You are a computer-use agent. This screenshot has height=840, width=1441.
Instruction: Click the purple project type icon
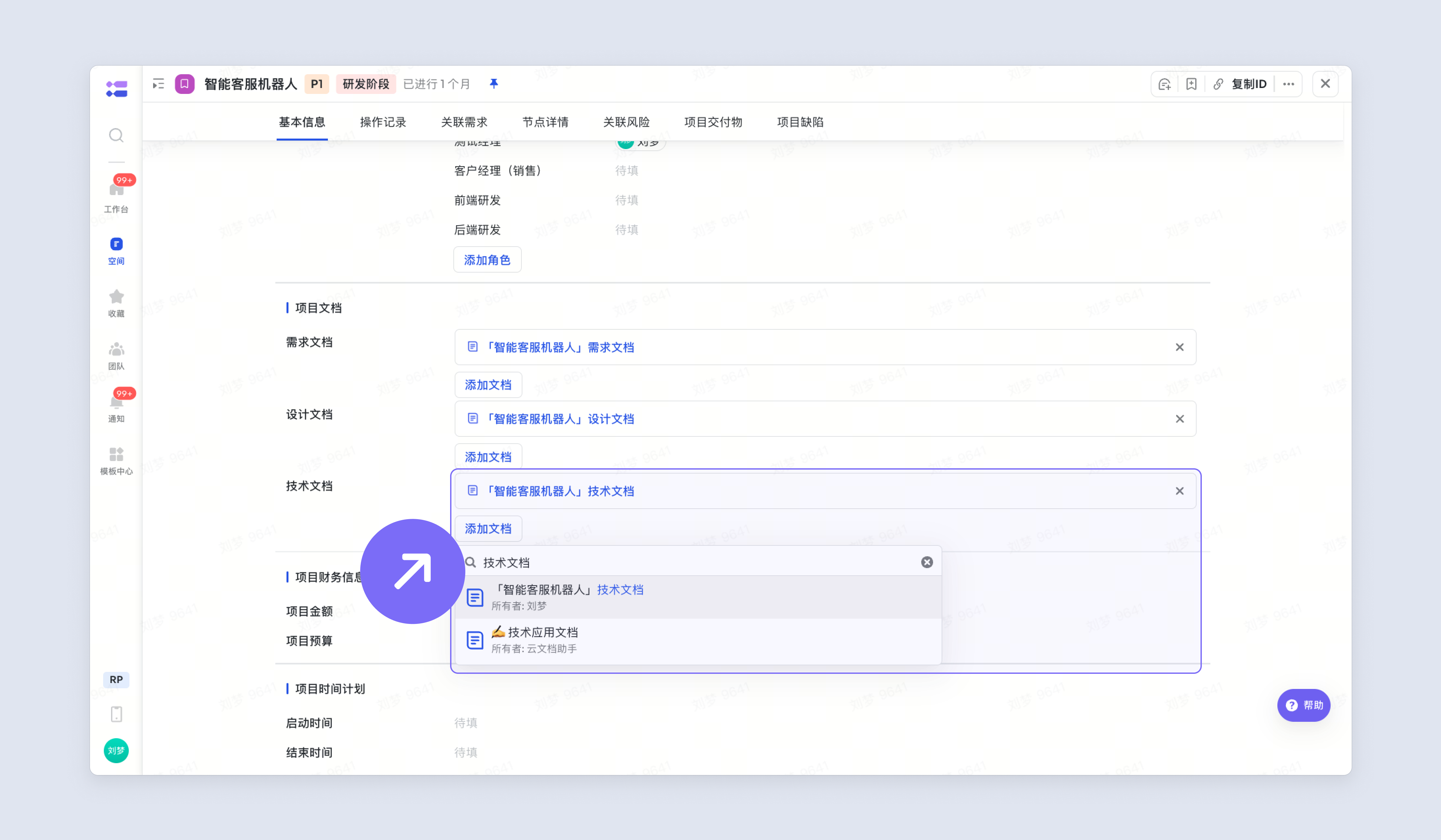point(184,84)
